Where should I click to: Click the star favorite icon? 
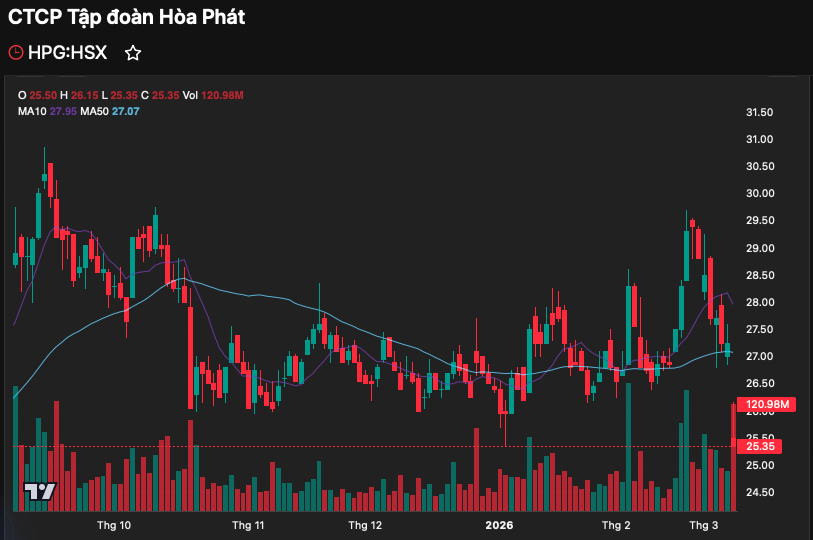pos(133,52)
